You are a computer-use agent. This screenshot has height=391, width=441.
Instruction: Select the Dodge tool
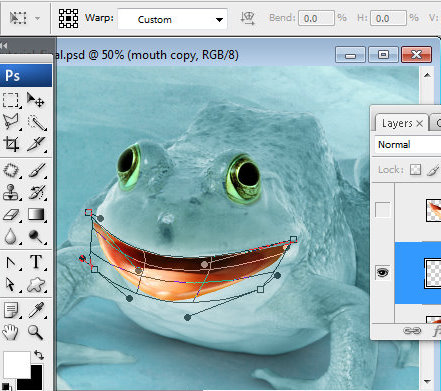point(36,236)
